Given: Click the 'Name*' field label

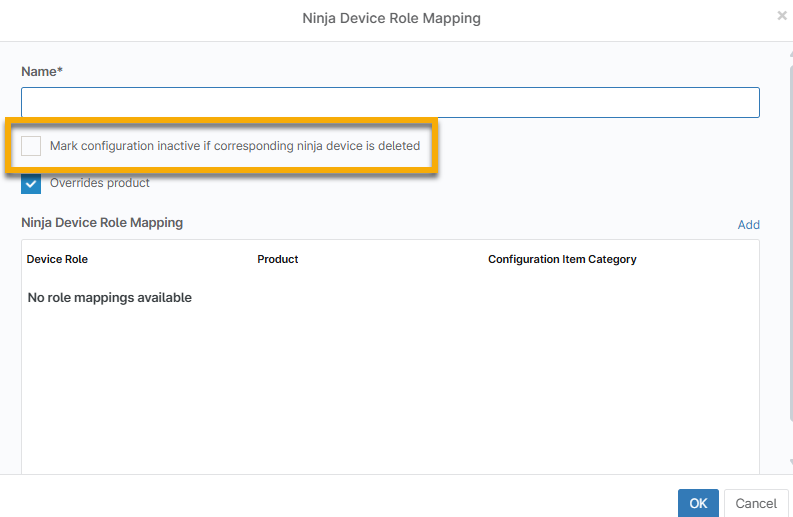Looking at the screenshot, I should (42, 71).
